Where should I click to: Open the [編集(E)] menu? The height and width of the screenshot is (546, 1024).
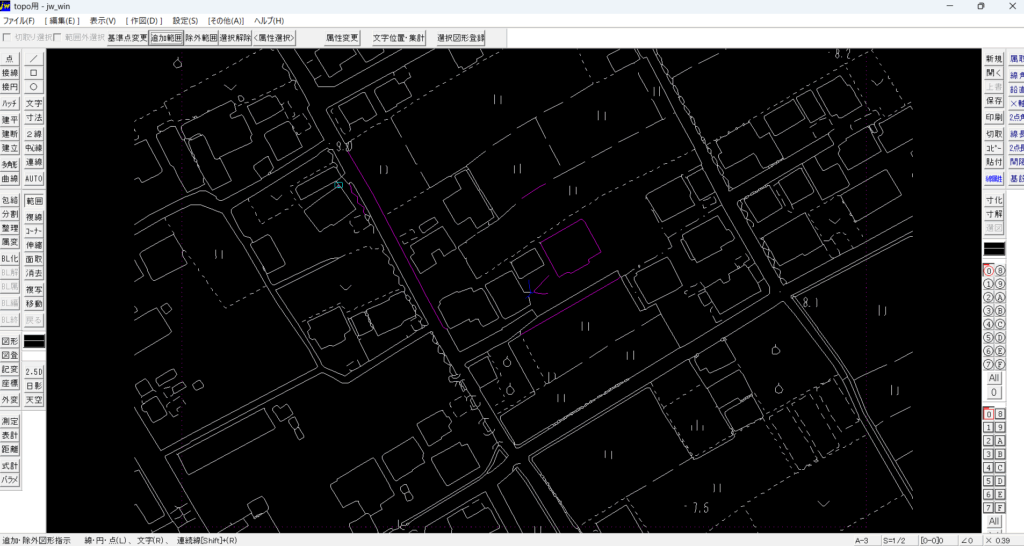[x=63, y=21]
